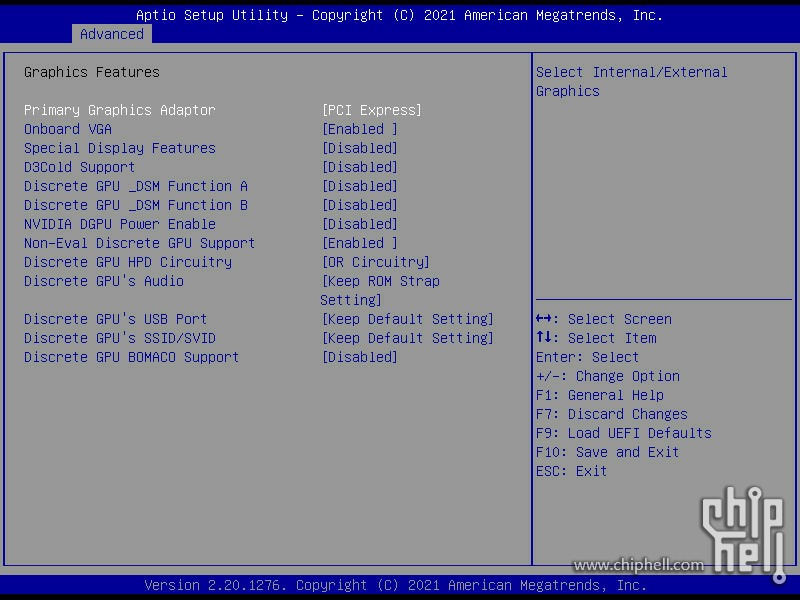
Task: Select Discrete GPU's Audio item
Action: [x=104, y=281]
